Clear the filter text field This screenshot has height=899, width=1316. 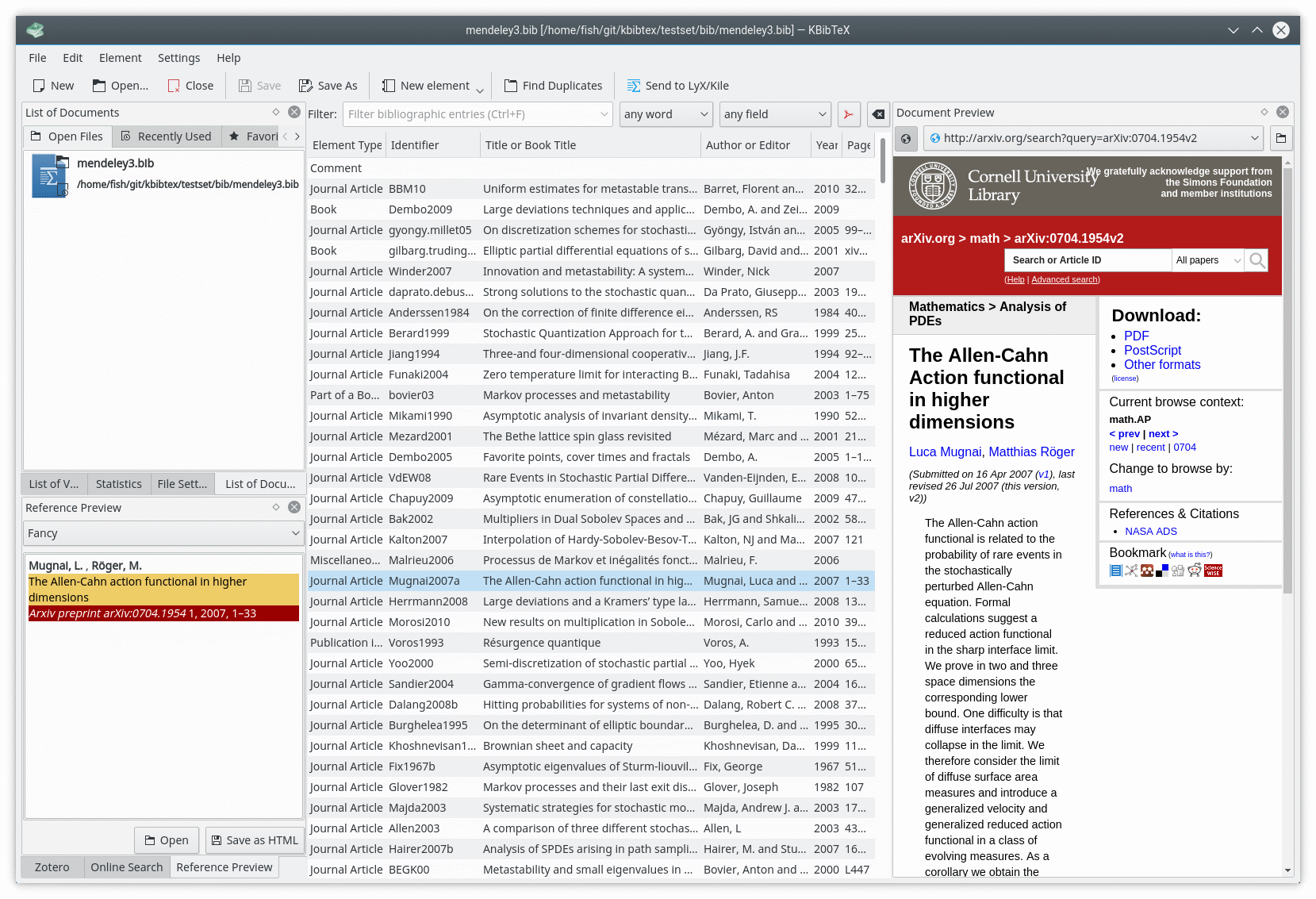tap(877, 114)
